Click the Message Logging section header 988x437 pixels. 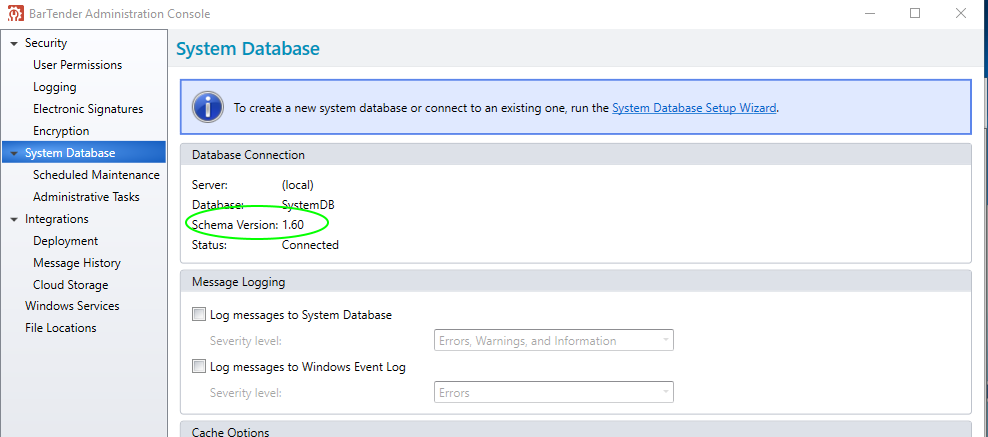click(576, 282)
